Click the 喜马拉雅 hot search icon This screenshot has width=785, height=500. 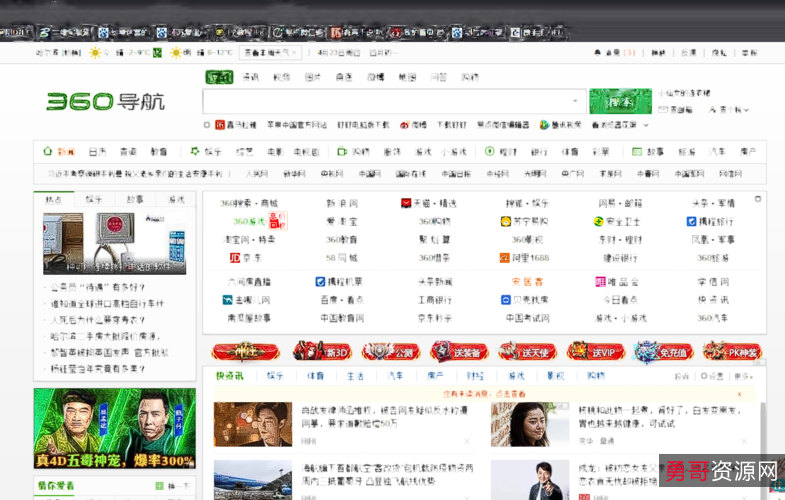220,125
